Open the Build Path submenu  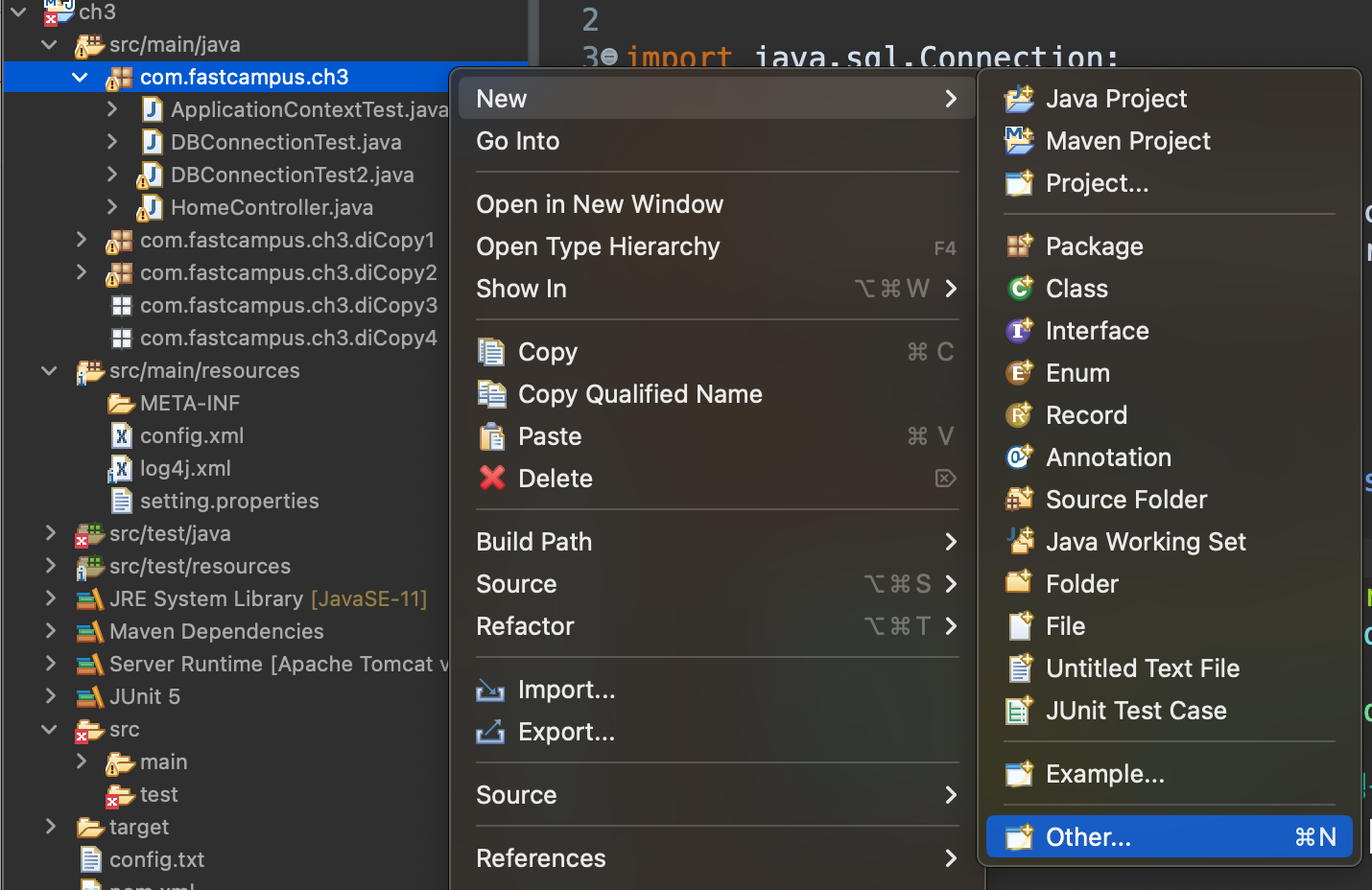(716, 542)
